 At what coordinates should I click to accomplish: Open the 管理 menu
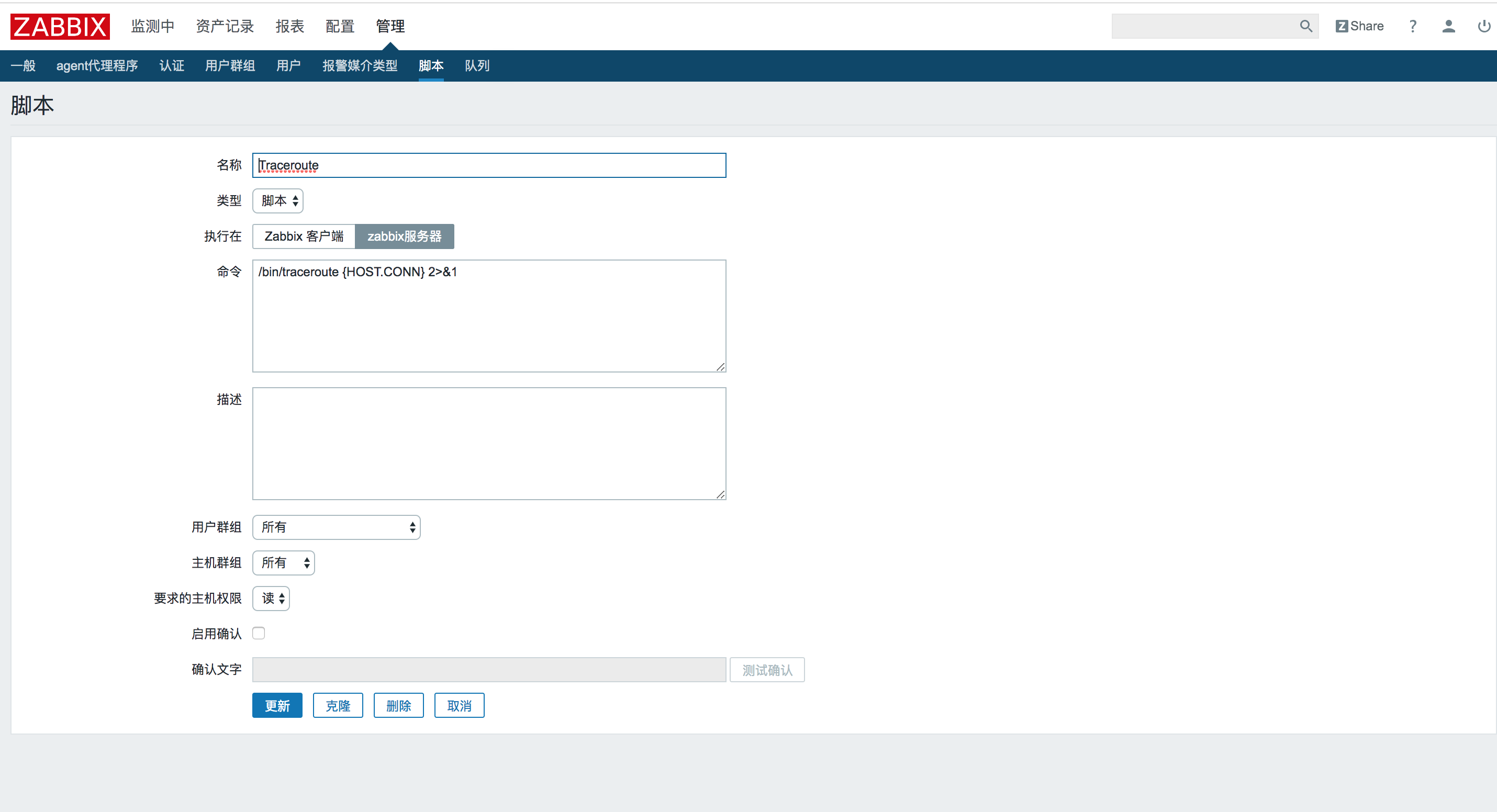point(390,26)
